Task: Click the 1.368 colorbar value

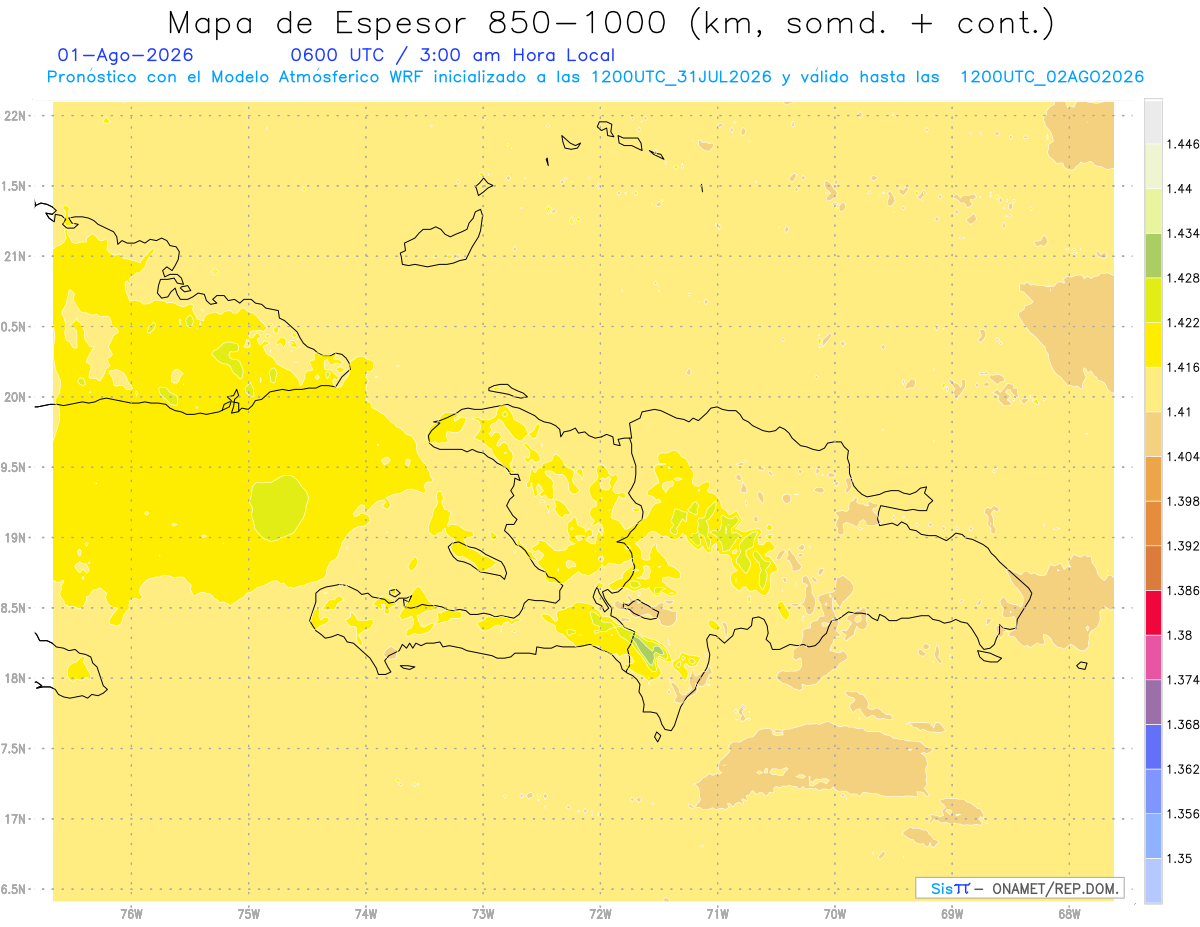Action: 1183,725
